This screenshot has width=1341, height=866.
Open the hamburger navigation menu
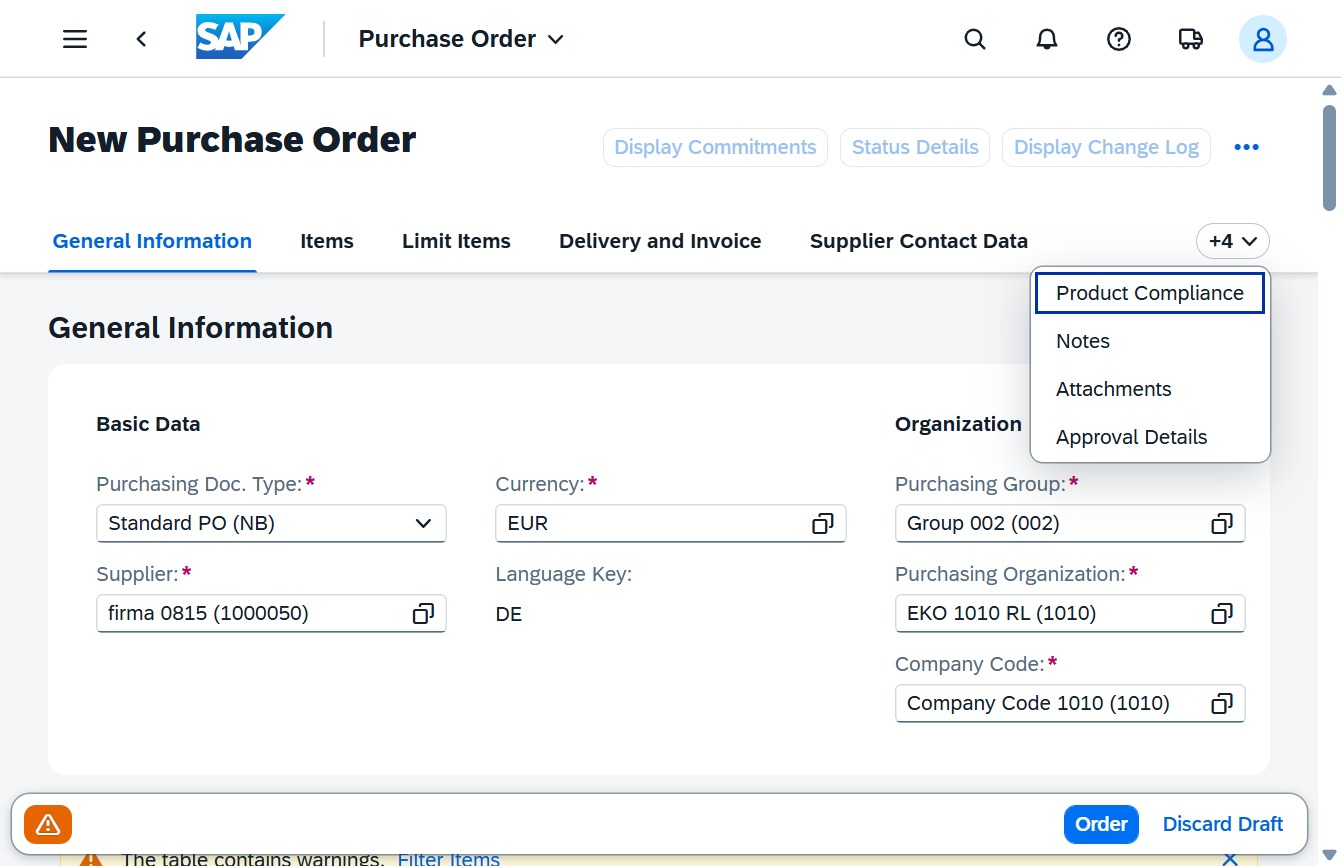click(75, 39)
